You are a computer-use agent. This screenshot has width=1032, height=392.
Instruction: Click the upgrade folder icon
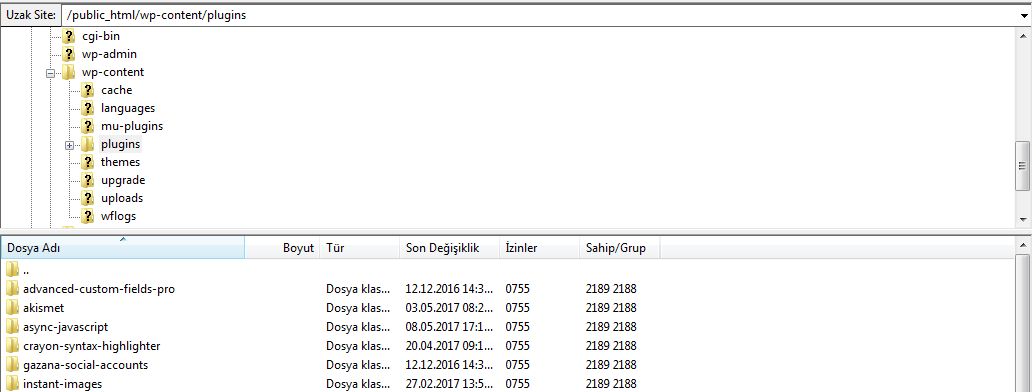coord(88,180)
